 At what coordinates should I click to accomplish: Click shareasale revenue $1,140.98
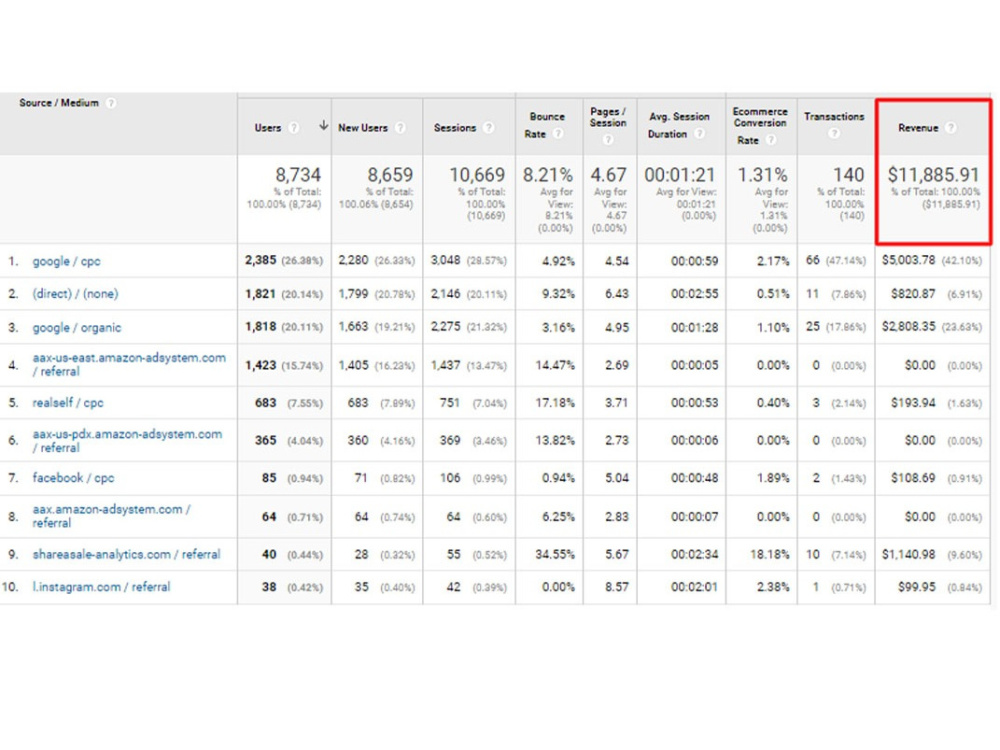point(908,554)
